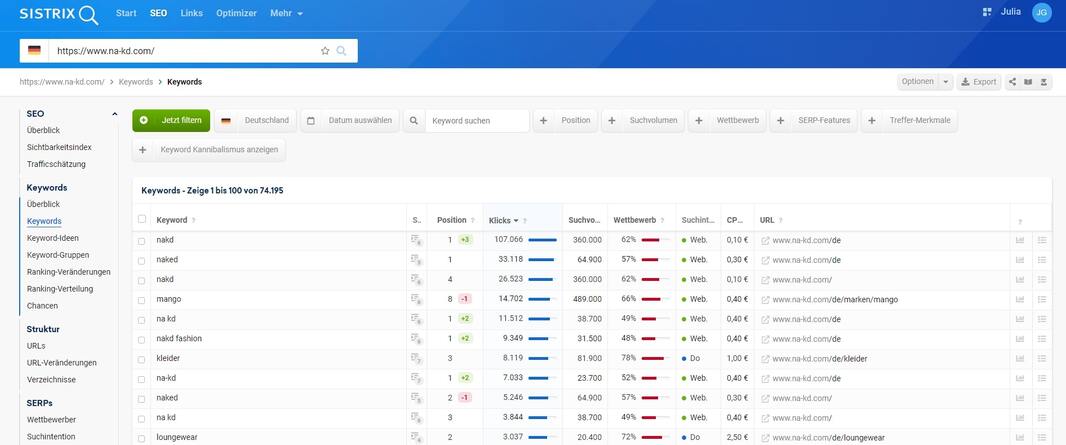The height and width of the screenshot is (445, 1066).
Task: Collapse the SEO sidebar section chevron
Action: point(114,114)
